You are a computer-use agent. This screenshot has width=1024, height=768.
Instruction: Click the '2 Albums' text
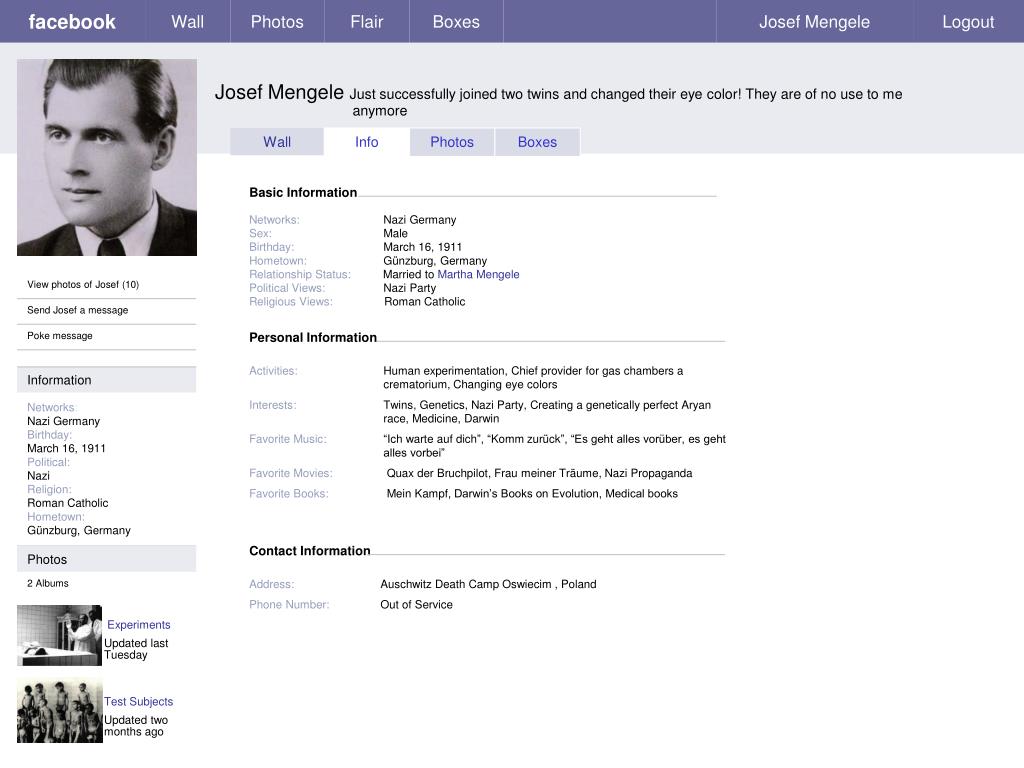coord(48,583)
